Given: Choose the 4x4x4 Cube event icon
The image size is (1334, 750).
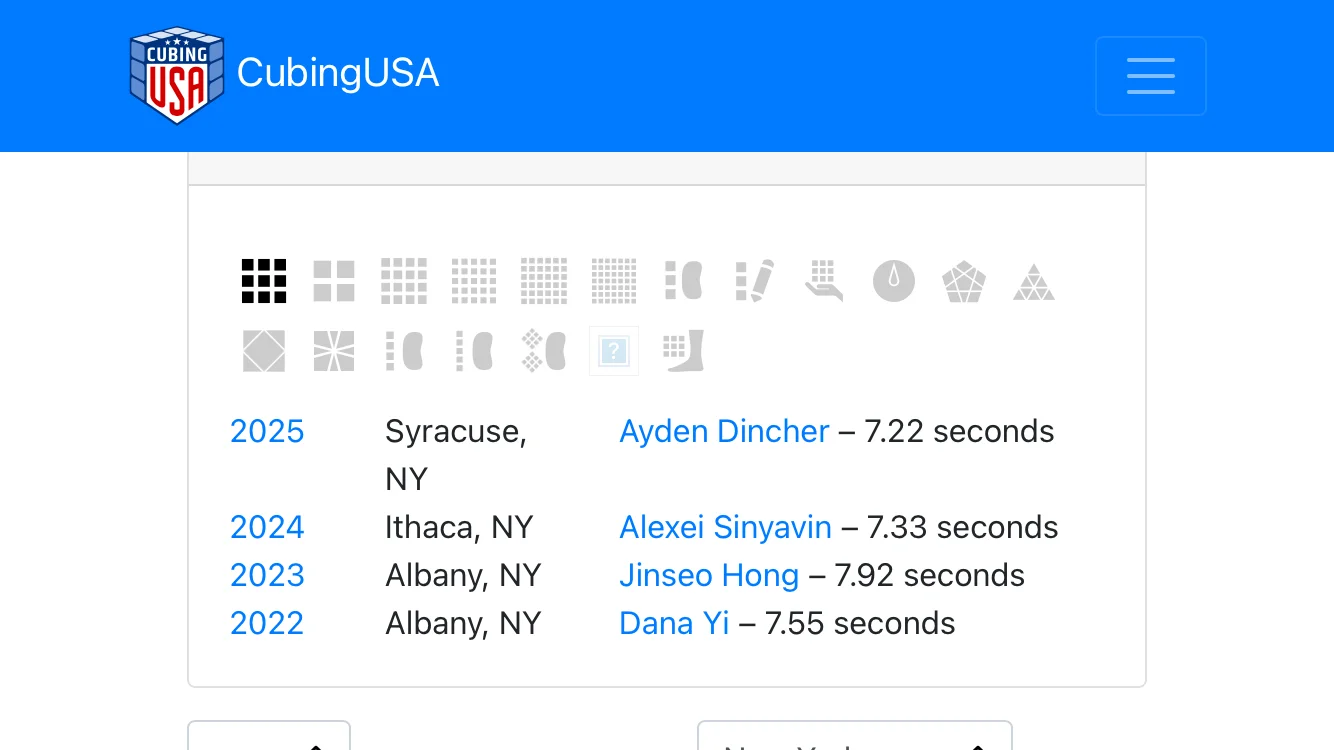Looking at the screenshot, I should click(x=404, y=281).
